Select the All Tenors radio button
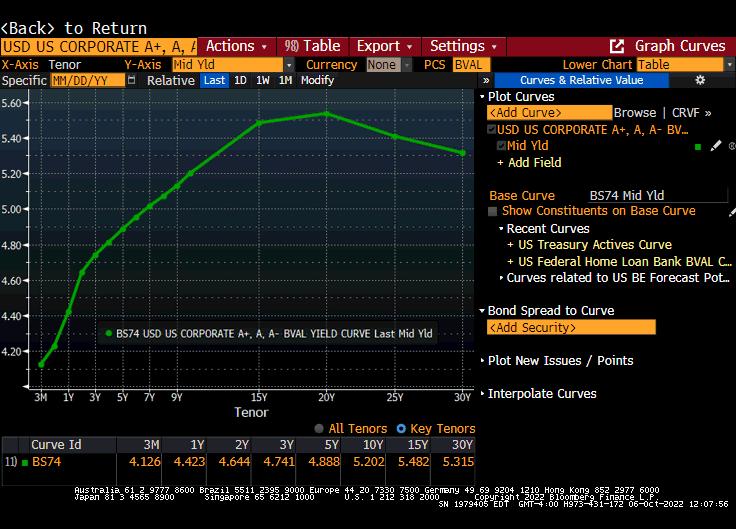The height and width of the screenshot is (529, 736). pyautogui.click(x=319, y=428)
